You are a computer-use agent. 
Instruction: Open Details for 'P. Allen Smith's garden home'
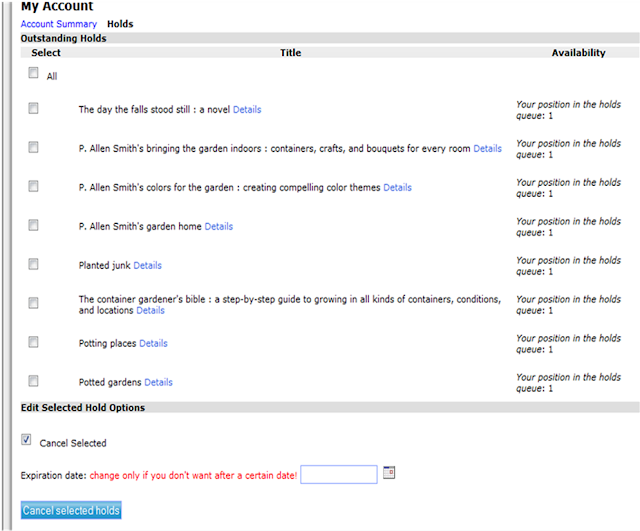tap(218, 227)
